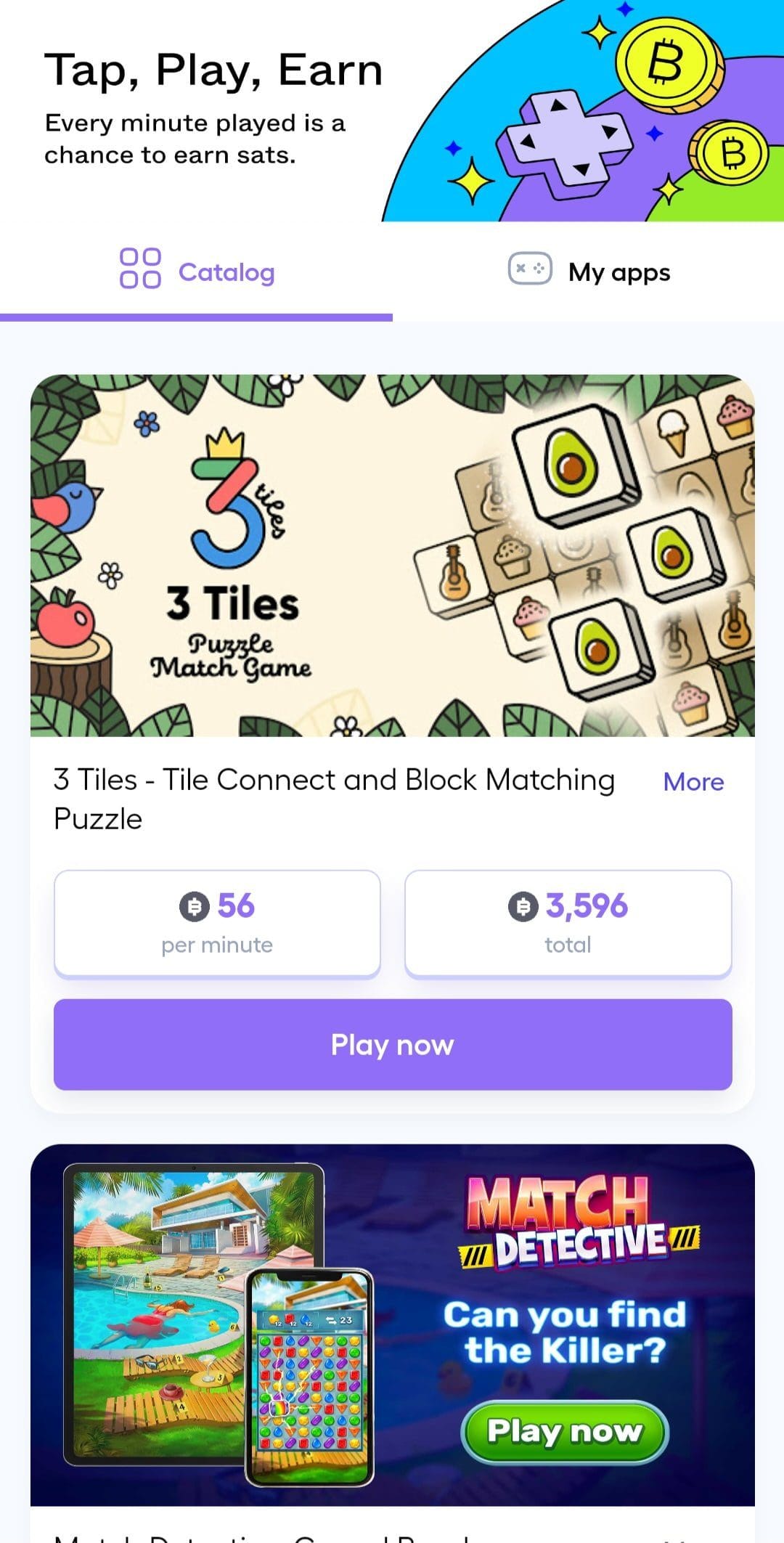Open the Match Detective banner image
The height and width of the screenshot is (1543, 784).
pyautogui.click(x=393, y=1325)
